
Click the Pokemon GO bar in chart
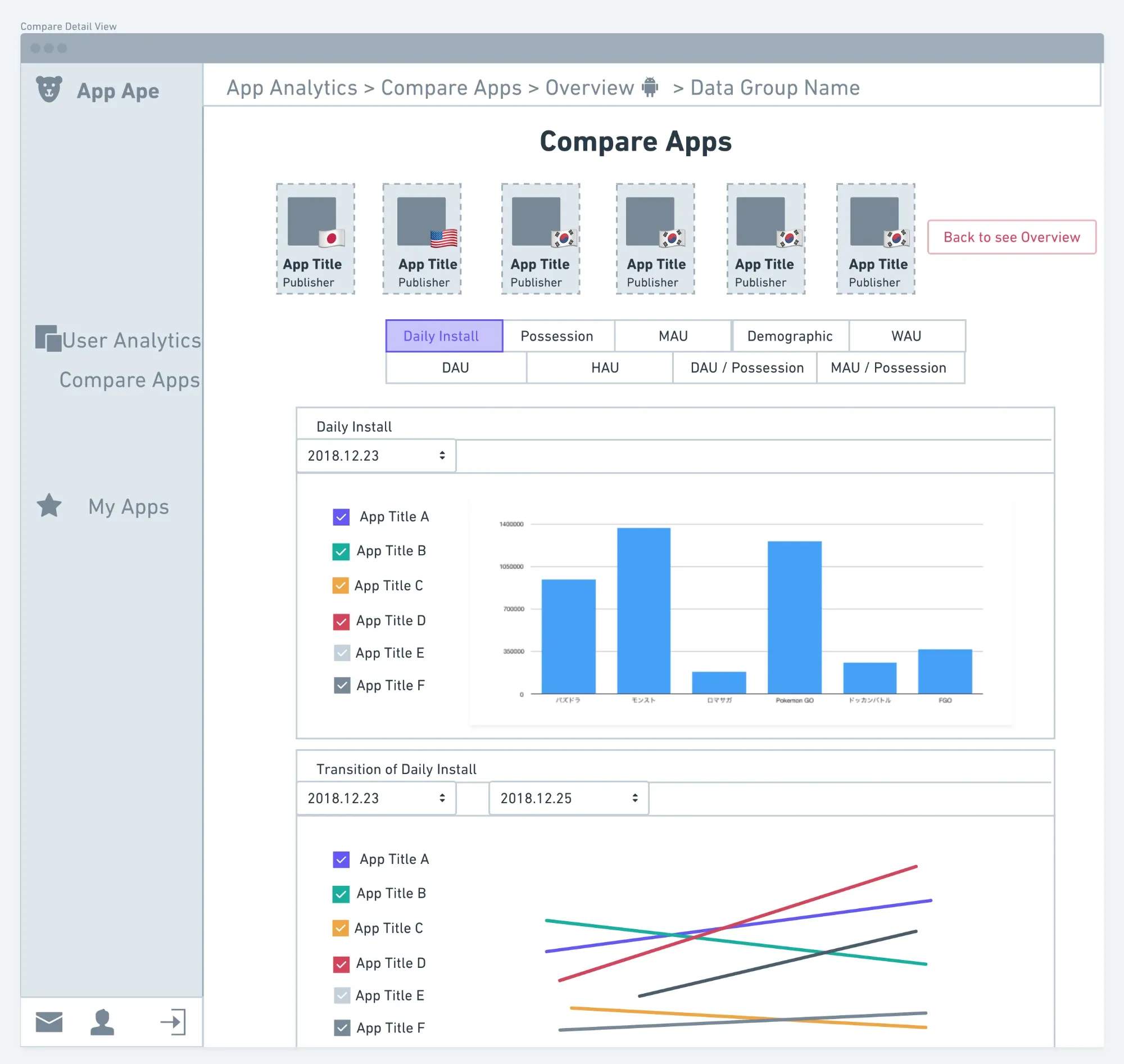(794, 617)
